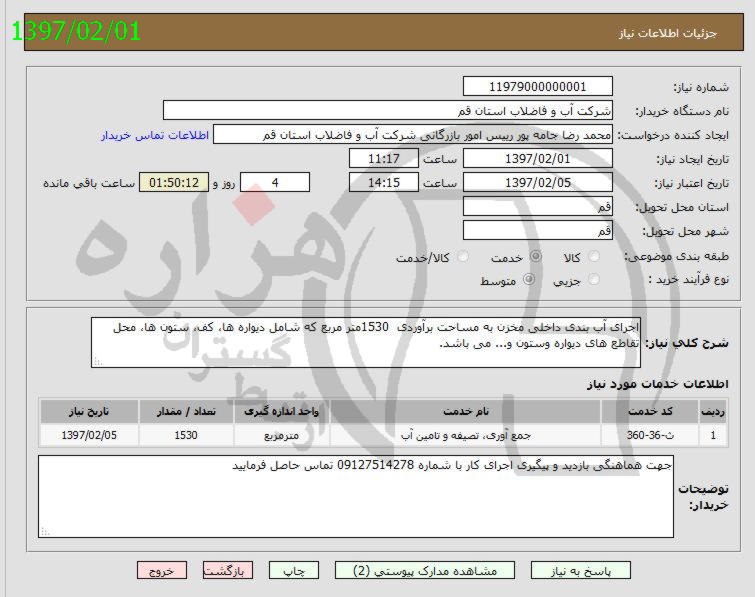Screen dimensions: 755x597
Task: Click creation time field 11:17
Action: click(x=384, y=158)
